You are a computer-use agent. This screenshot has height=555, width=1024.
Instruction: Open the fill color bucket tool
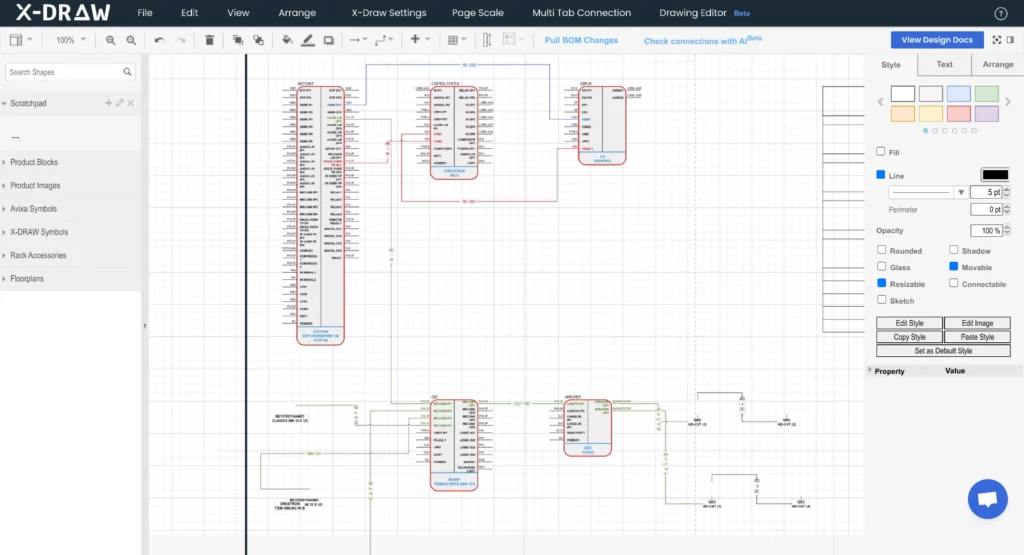coord(287,40)
